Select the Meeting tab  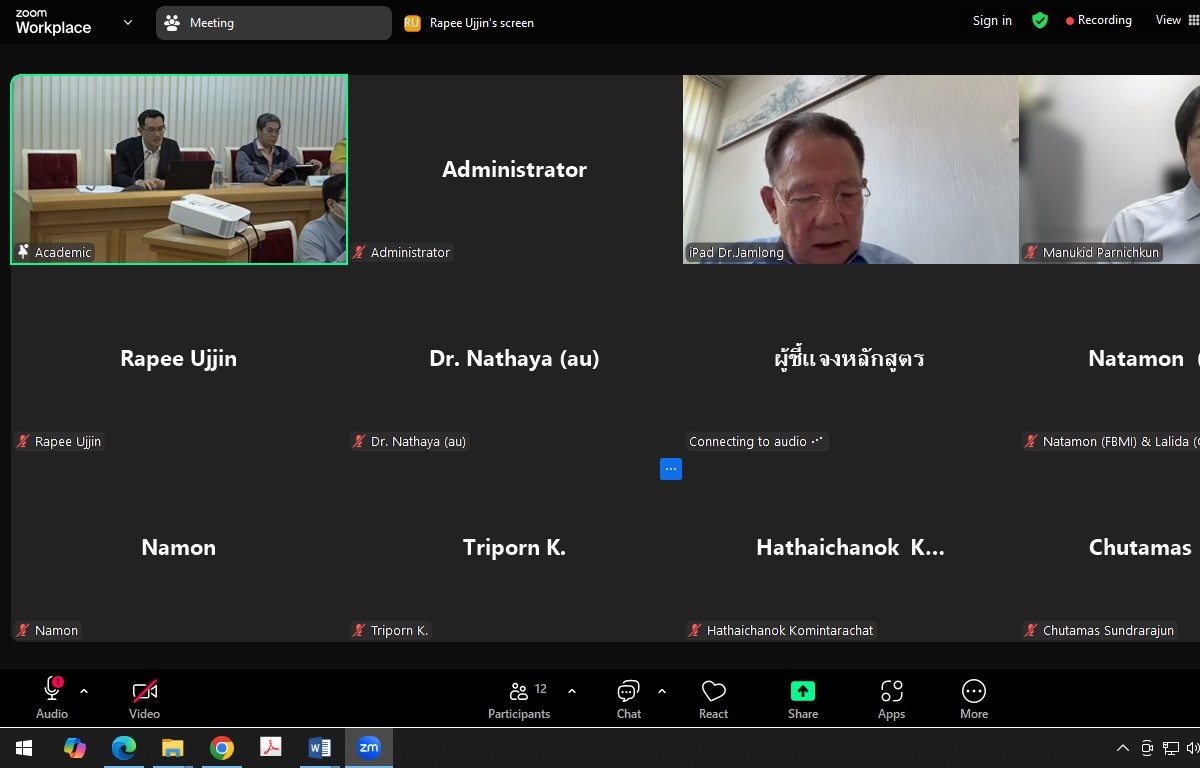(273, 23)
